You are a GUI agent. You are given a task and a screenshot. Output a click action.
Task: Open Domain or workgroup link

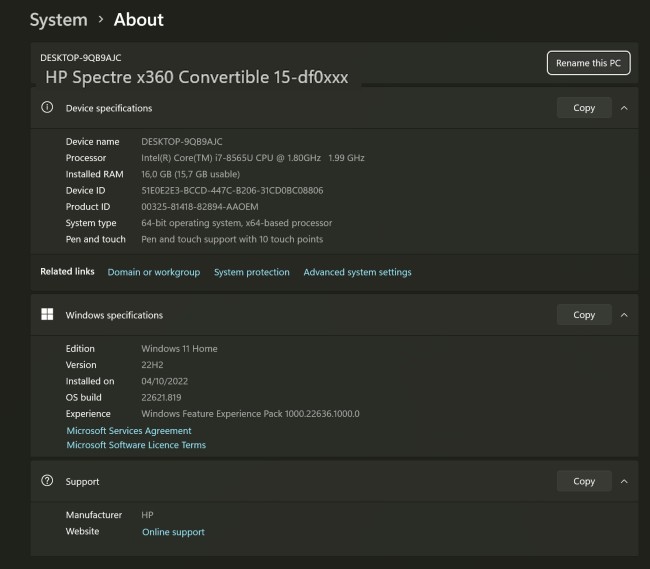click(153, 272)
